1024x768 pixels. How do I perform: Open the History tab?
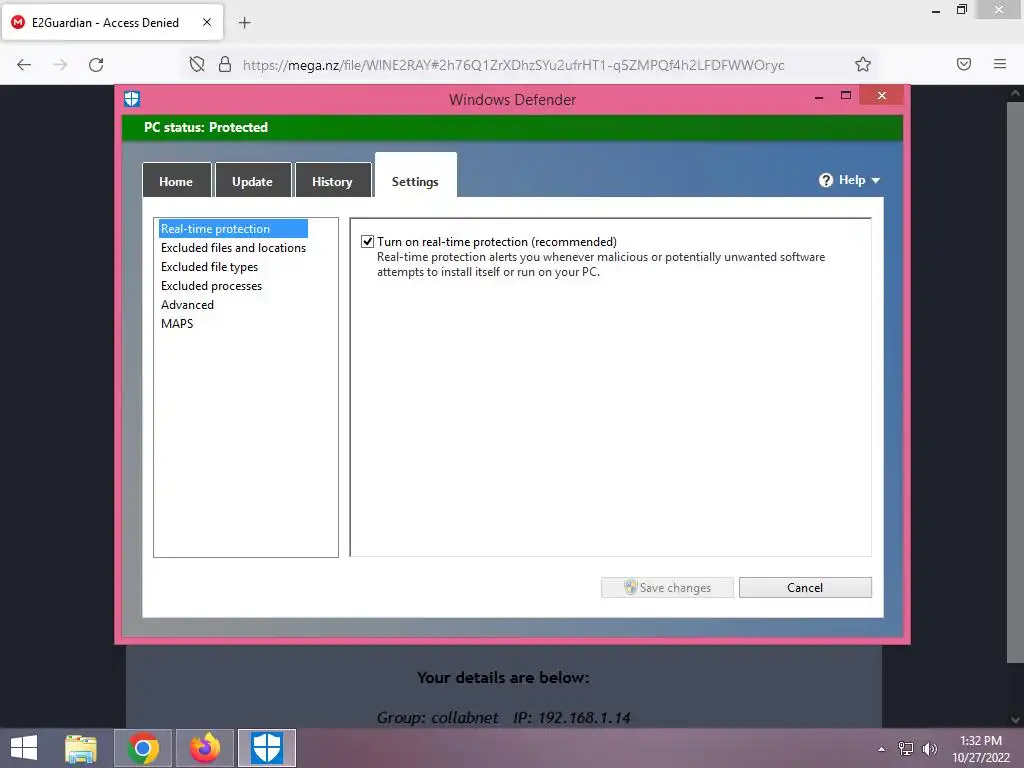click(332, 181)
